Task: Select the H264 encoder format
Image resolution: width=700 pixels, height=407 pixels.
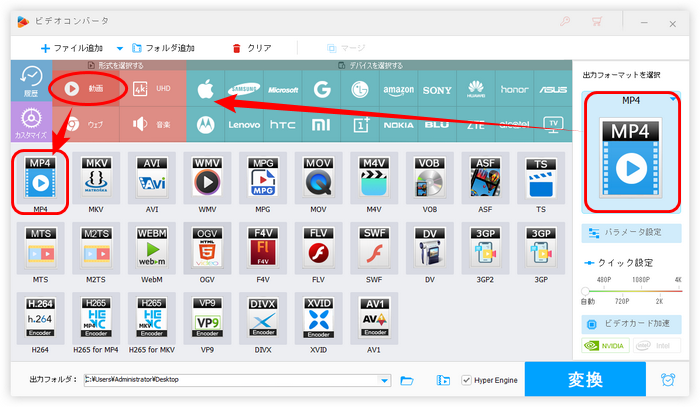Action: coord(41,318)
